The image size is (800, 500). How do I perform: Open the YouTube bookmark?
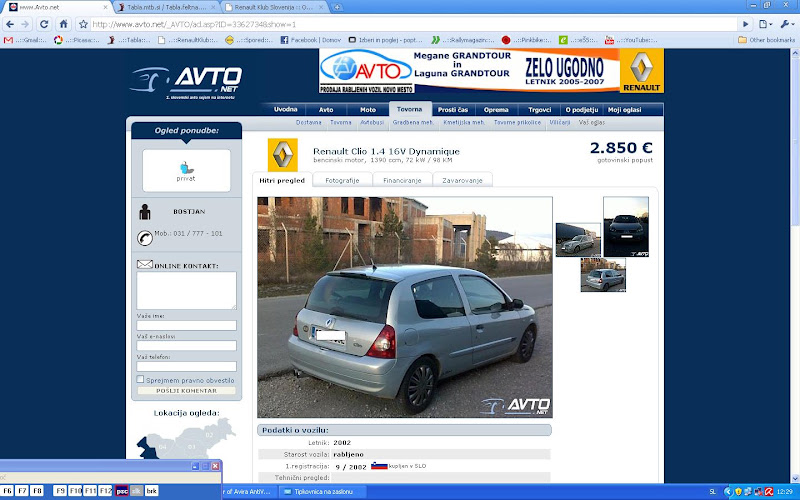click(x=631, y=40)
